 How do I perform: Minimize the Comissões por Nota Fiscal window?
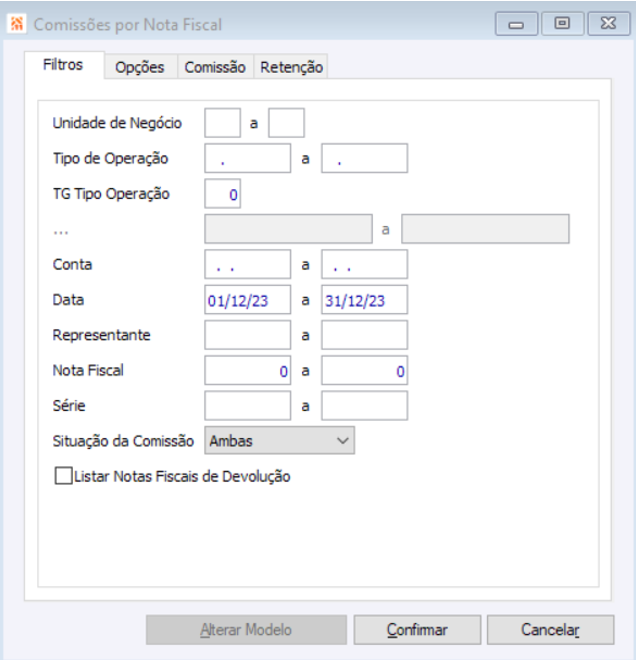coord(516,24)
